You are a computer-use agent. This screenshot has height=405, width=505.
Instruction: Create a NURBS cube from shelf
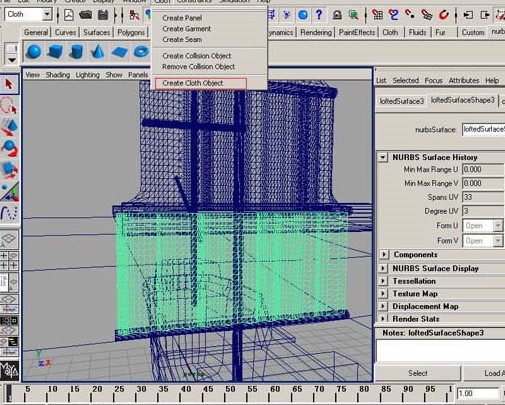click(55, 52)
